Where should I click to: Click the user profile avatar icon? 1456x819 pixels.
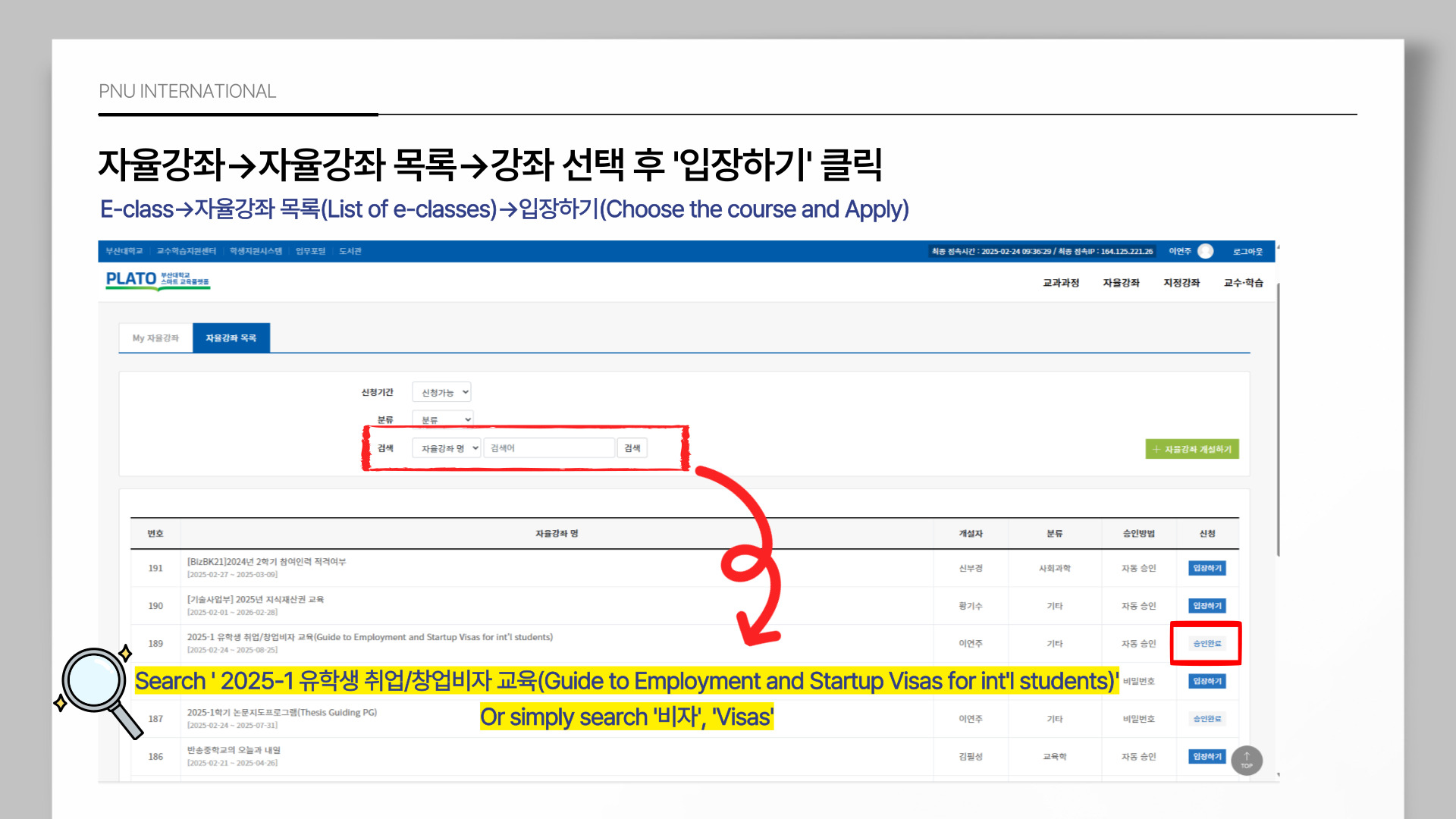click(x=1205, y=252)
